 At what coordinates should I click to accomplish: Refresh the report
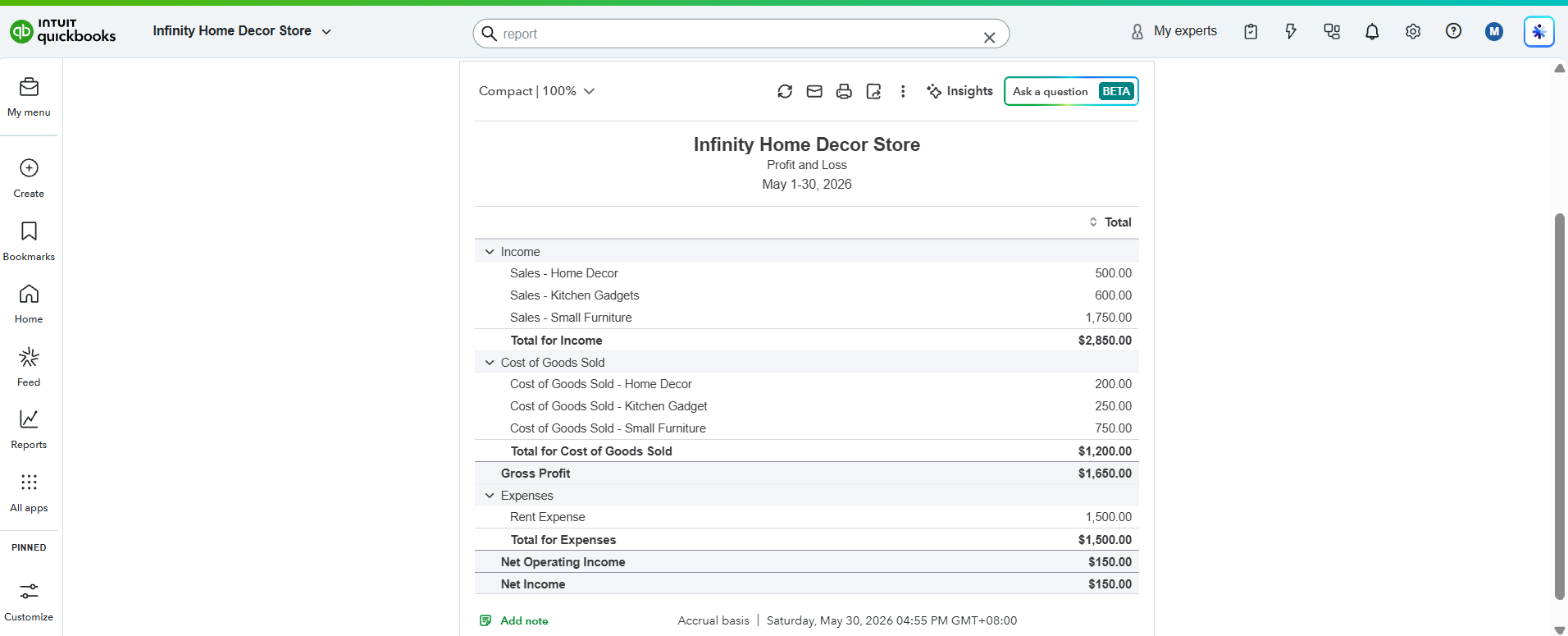coord(785,91)
